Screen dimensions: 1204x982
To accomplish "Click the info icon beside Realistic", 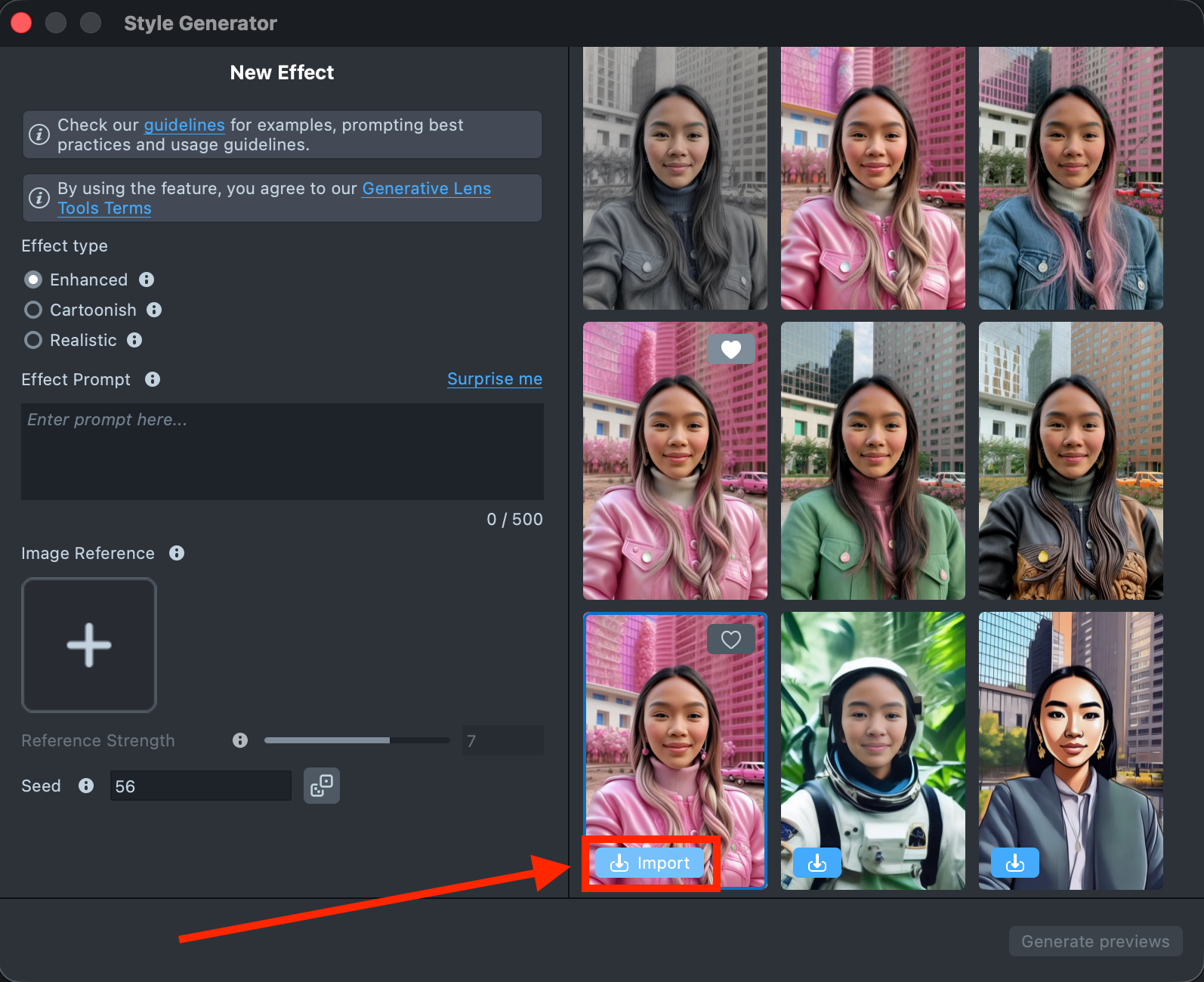I will click(x=134, y=340).
